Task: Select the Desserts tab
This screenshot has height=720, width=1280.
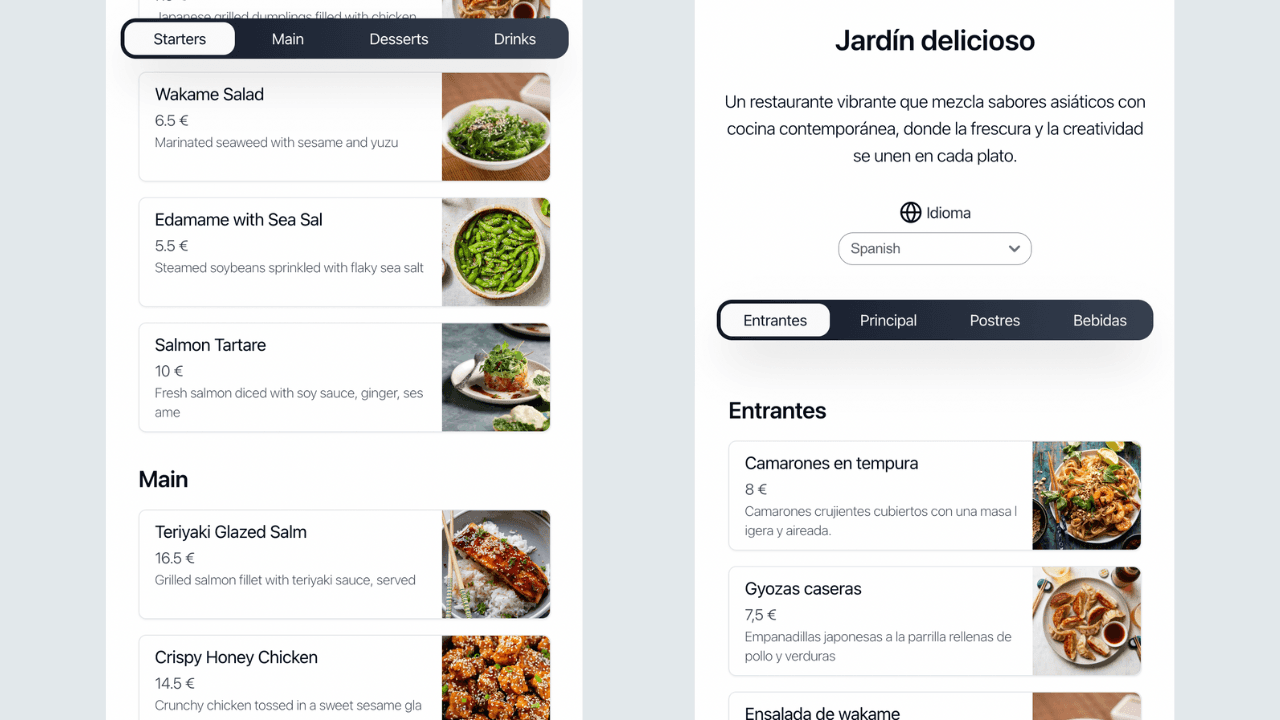Action: tap(399, 39)
